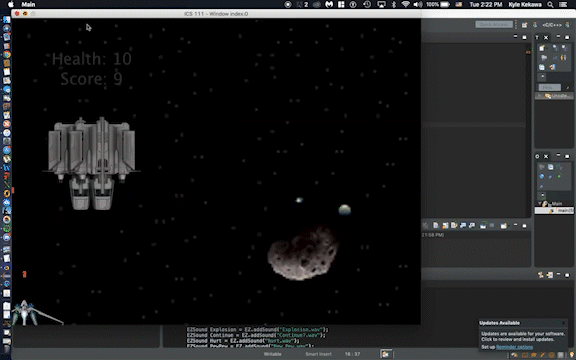The height and width of the screenshot is (360, 576).
Task: Click the lightbulb tip icon in status bar
Action: pos(571,355)
